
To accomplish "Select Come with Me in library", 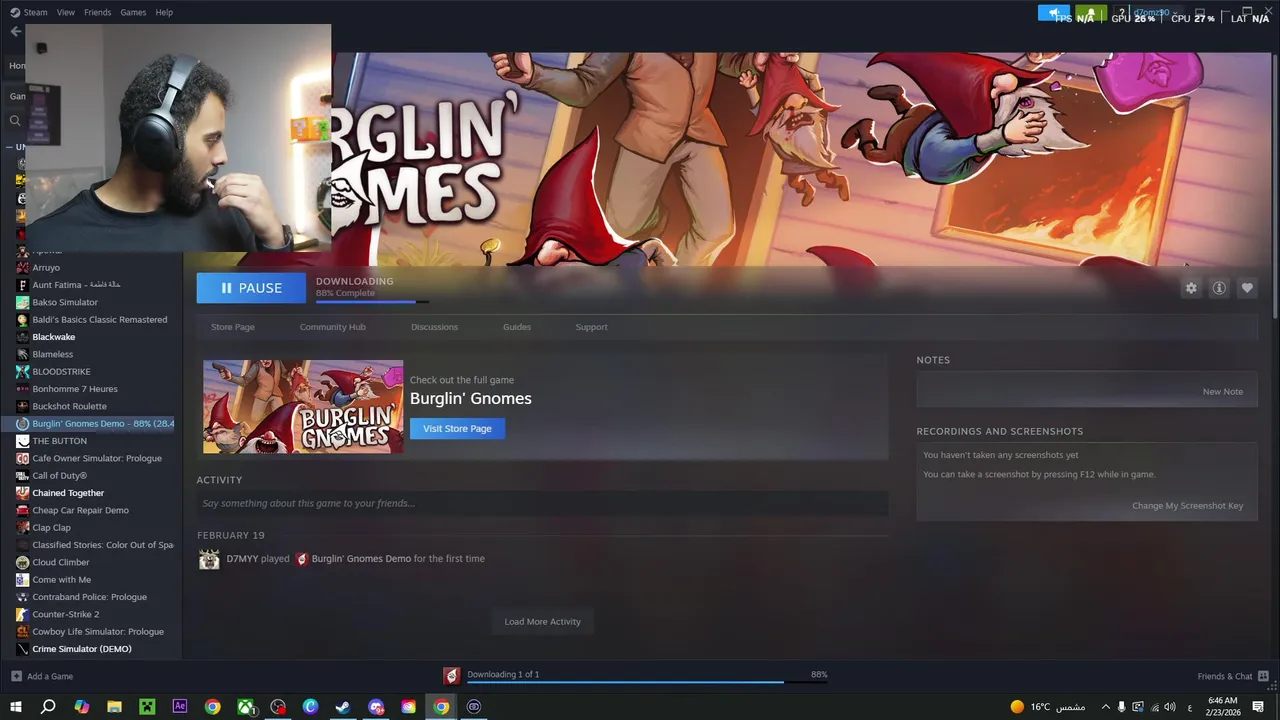I will coord(61,580).
